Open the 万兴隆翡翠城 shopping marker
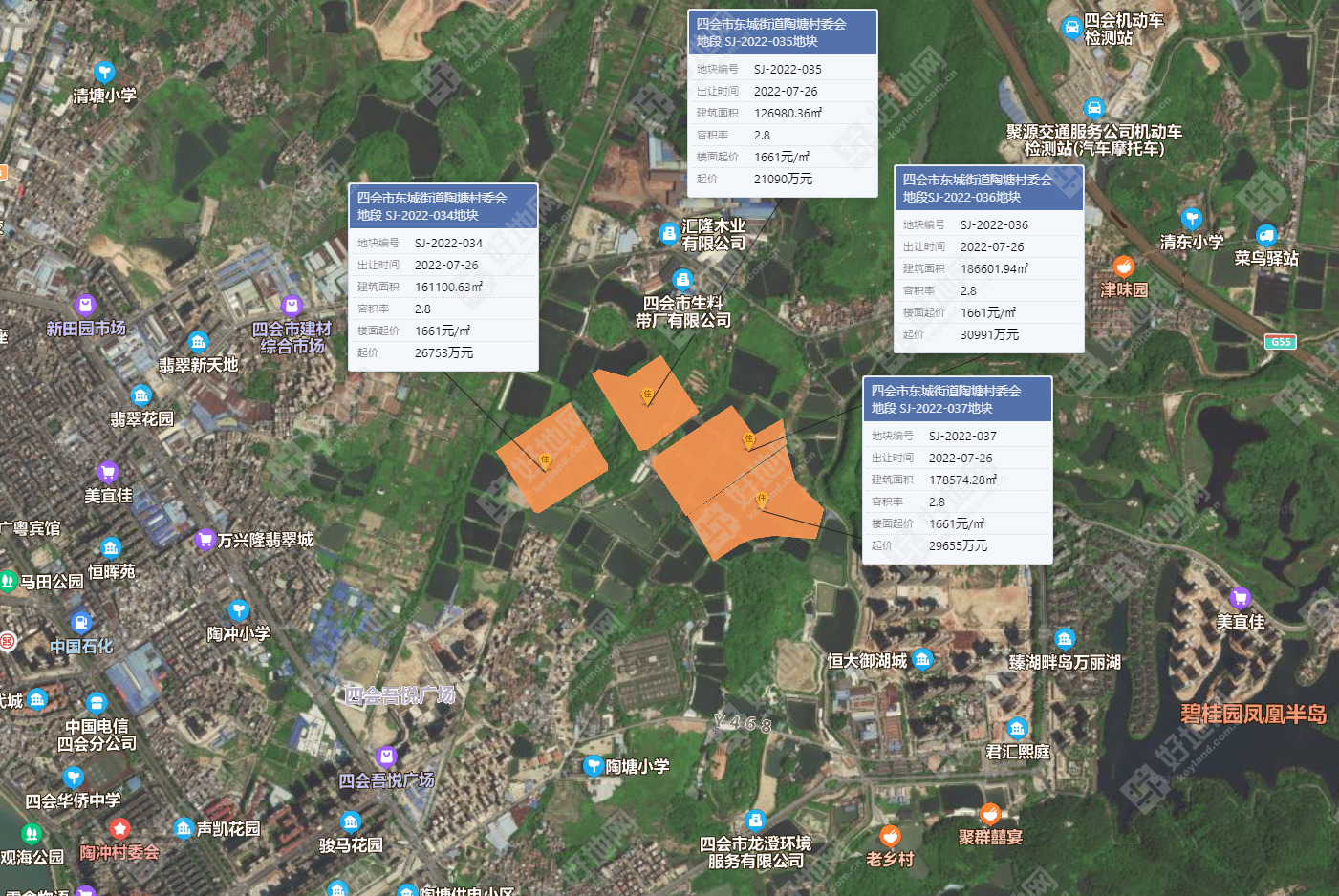Image resolution: width=1339 pixels, height=896 pixels. (x=204, y=540)
